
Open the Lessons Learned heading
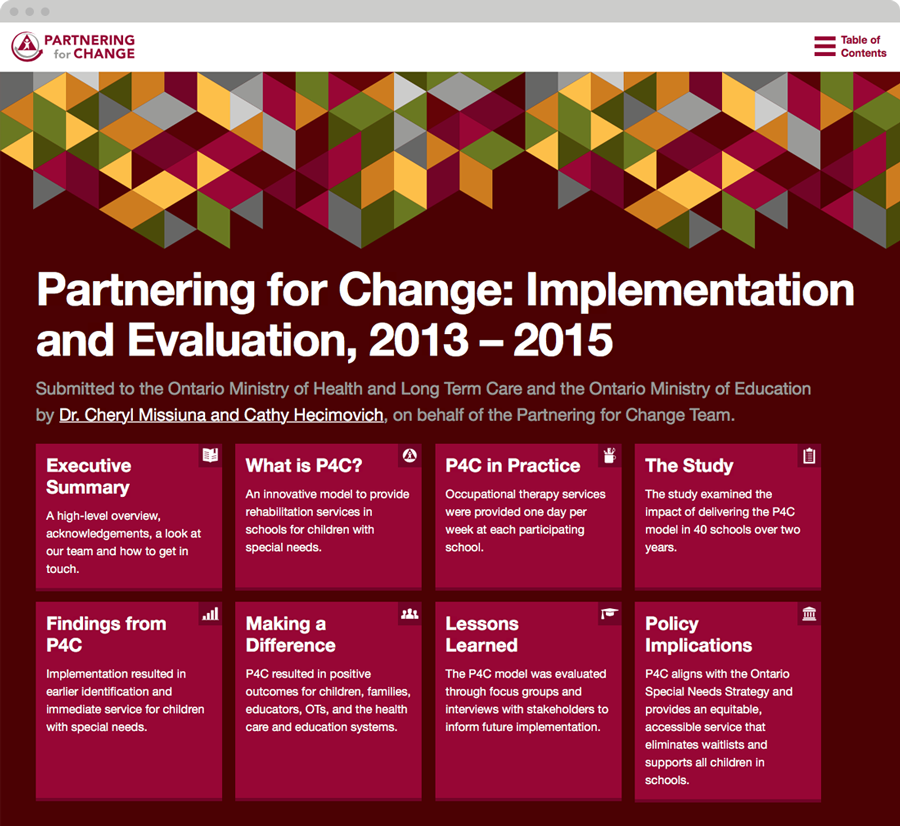click(482, 634)
